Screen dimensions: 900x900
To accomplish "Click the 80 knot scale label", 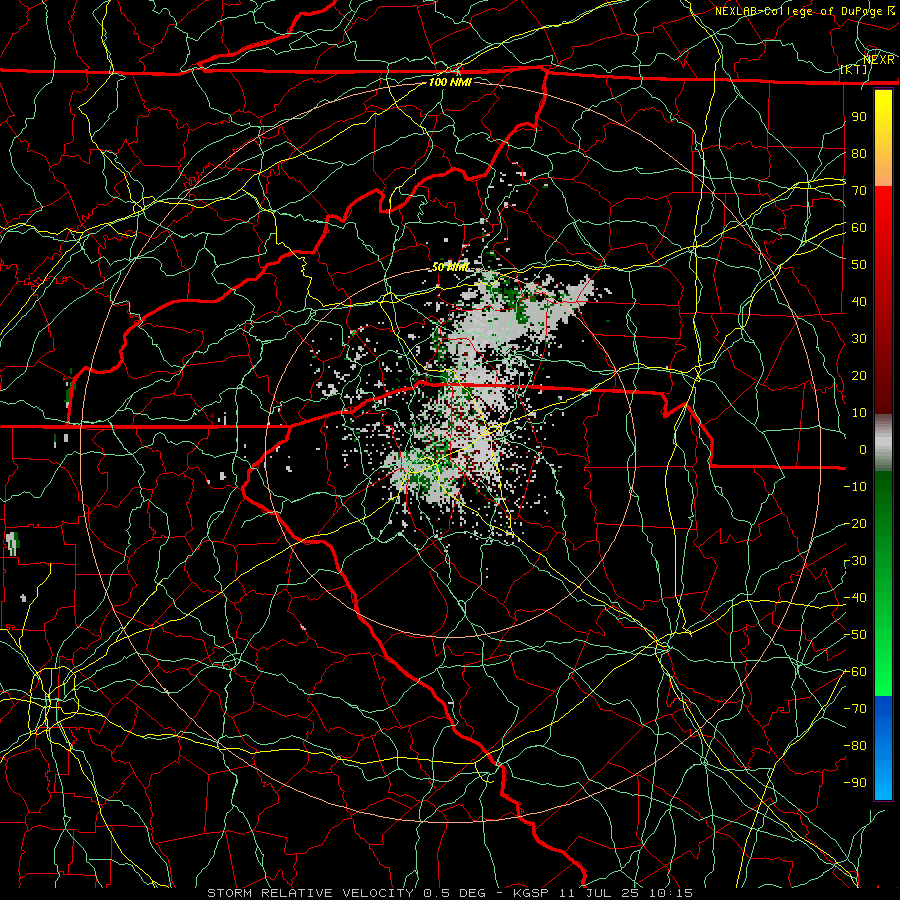I will click(x=859, y=153).
